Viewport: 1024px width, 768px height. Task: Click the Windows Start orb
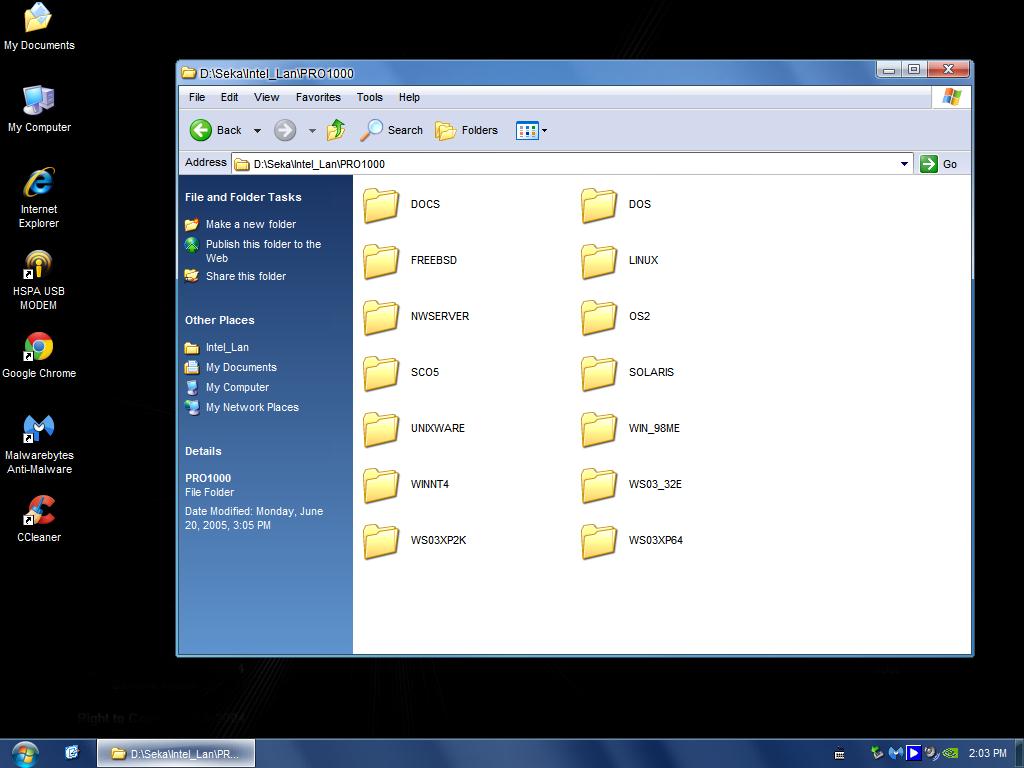pos(25,753)
